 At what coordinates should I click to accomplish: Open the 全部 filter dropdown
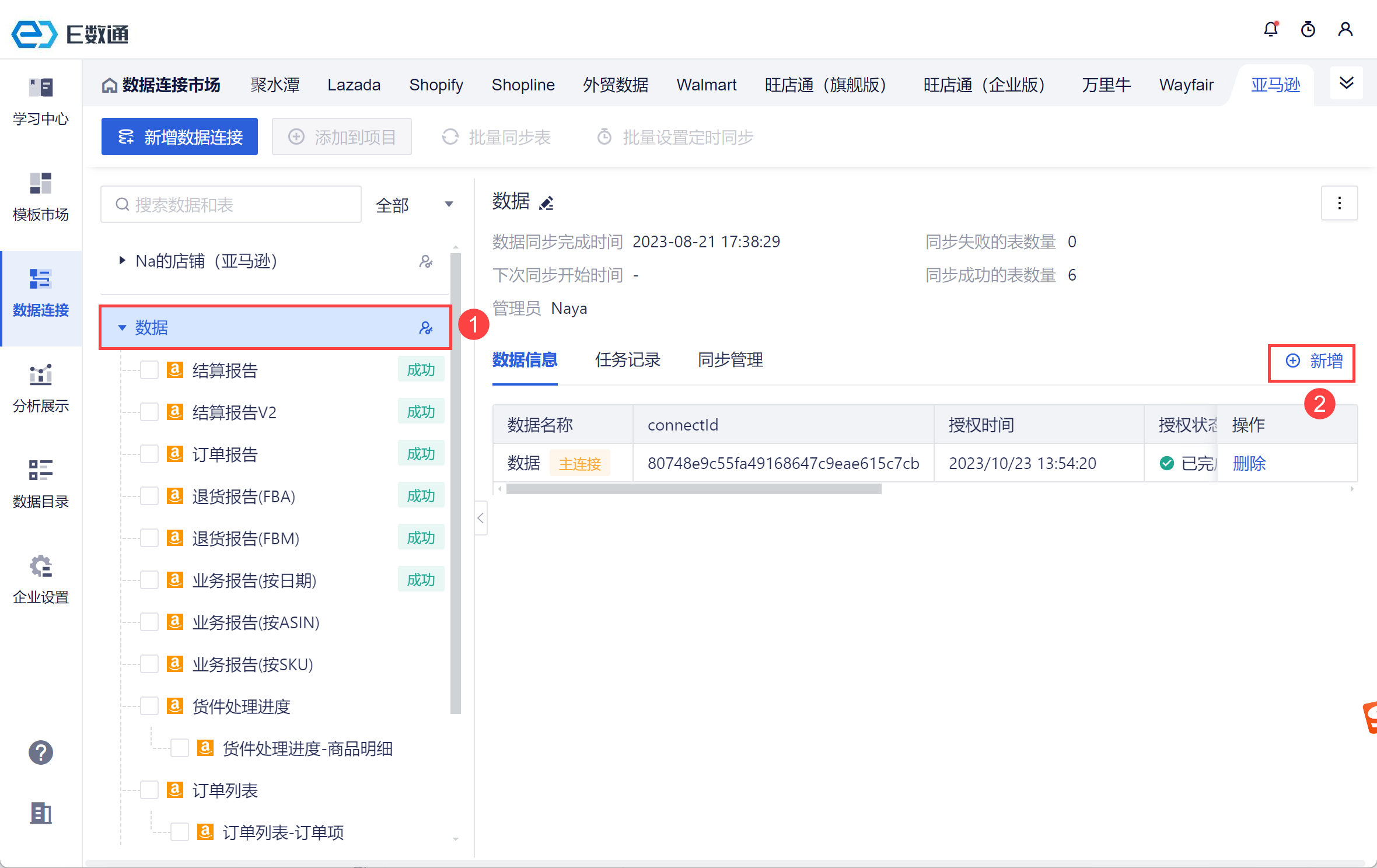[x=414, y=205]
